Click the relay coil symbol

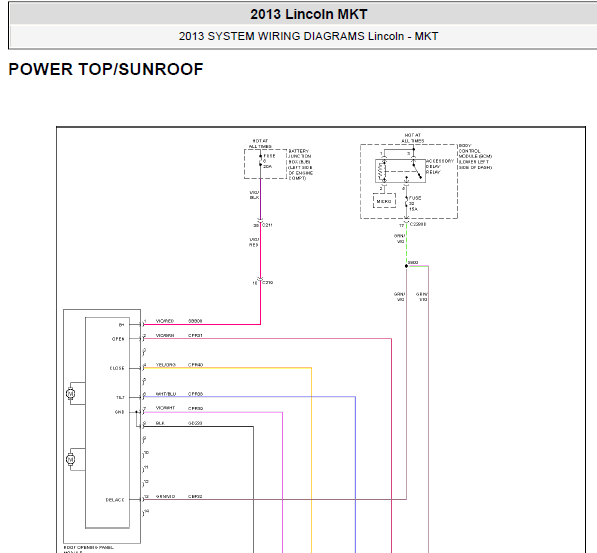coord(381,171)
